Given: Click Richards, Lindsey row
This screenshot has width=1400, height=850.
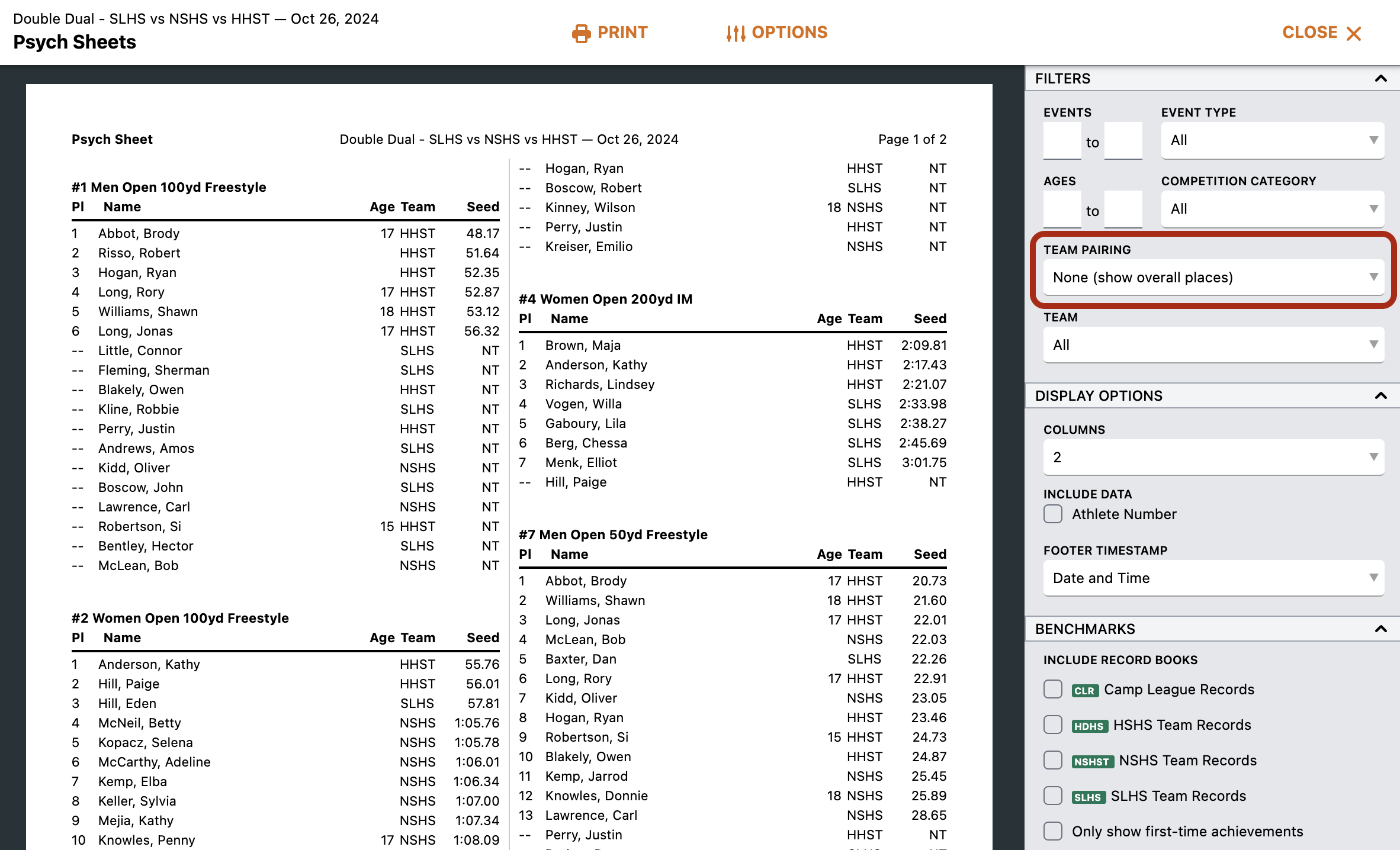Looking at the screenshot, I should 733,384.
